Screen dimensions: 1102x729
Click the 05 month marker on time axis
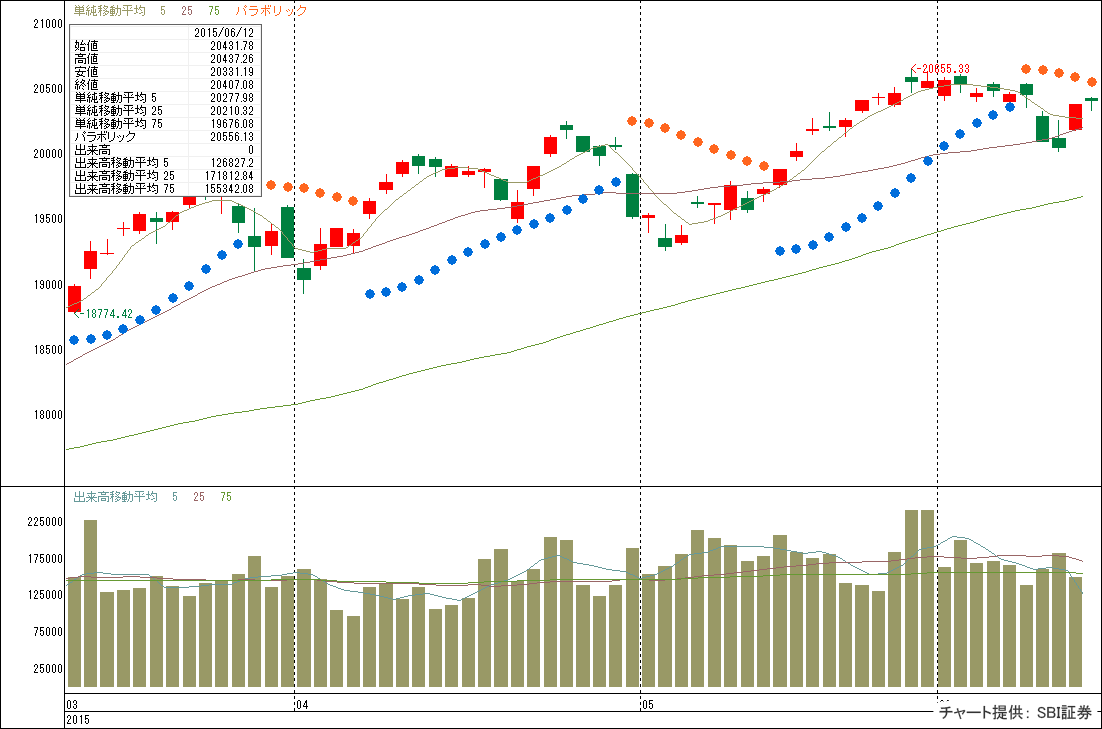click(647, 704)
